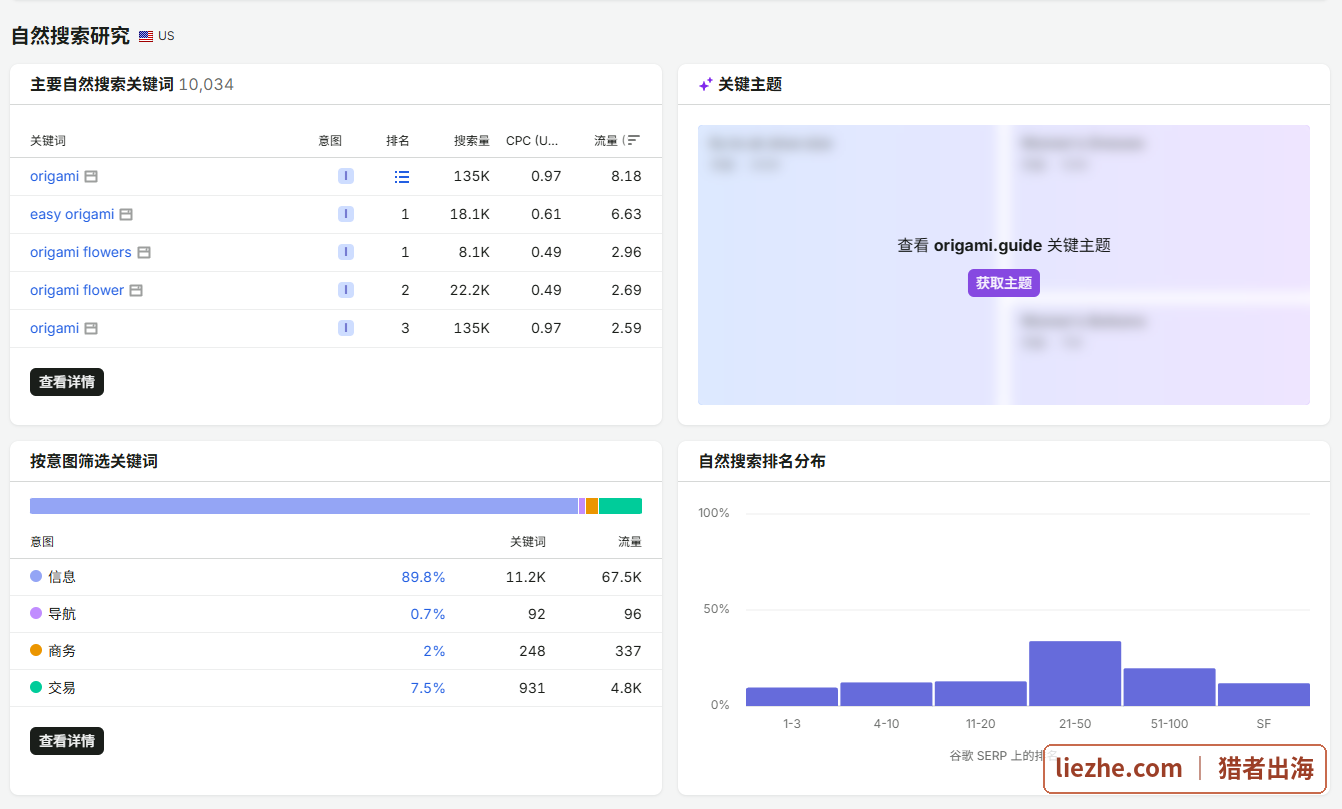Click intent badge in first origami row
This screenshot has height=809, width=1342.
click(x=346, y=176)
